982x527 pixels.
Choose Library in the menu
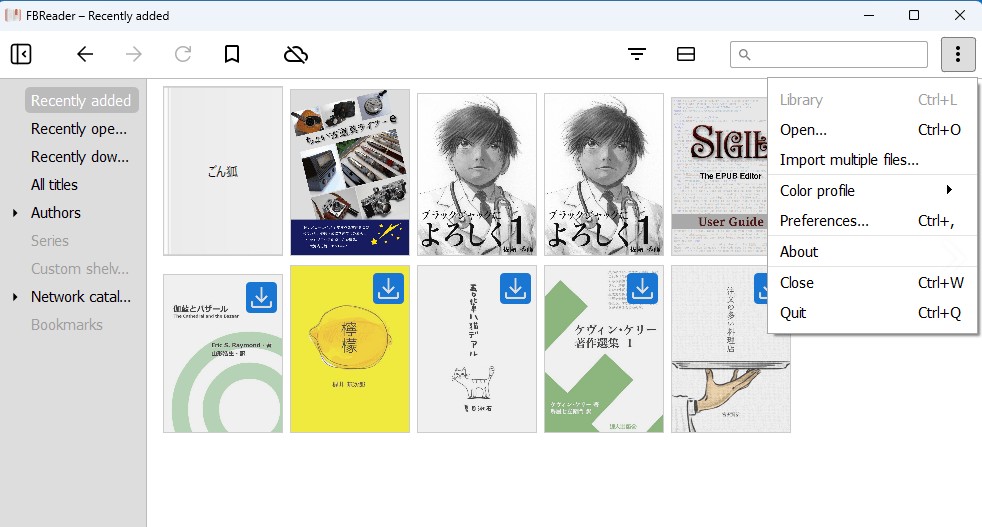click(x=872, y=100)
